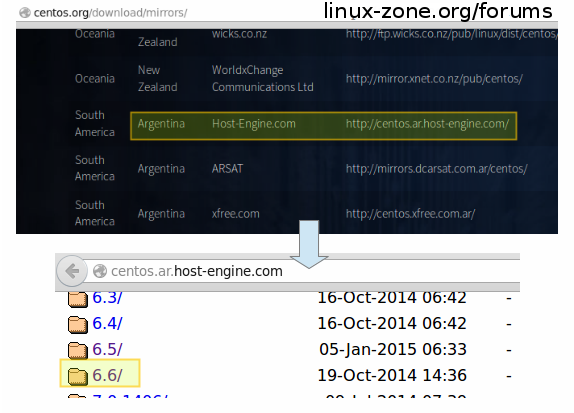574x413 pixels.
Task: Click the browser back arrow button
Action: [x=72, y=271]
